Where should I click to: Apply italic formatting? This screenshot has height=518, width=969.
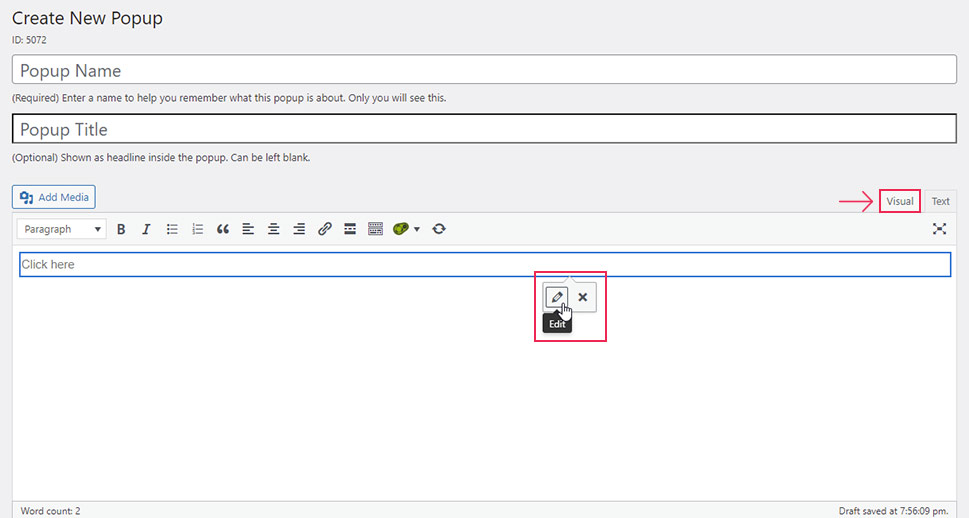coord(146,229)
